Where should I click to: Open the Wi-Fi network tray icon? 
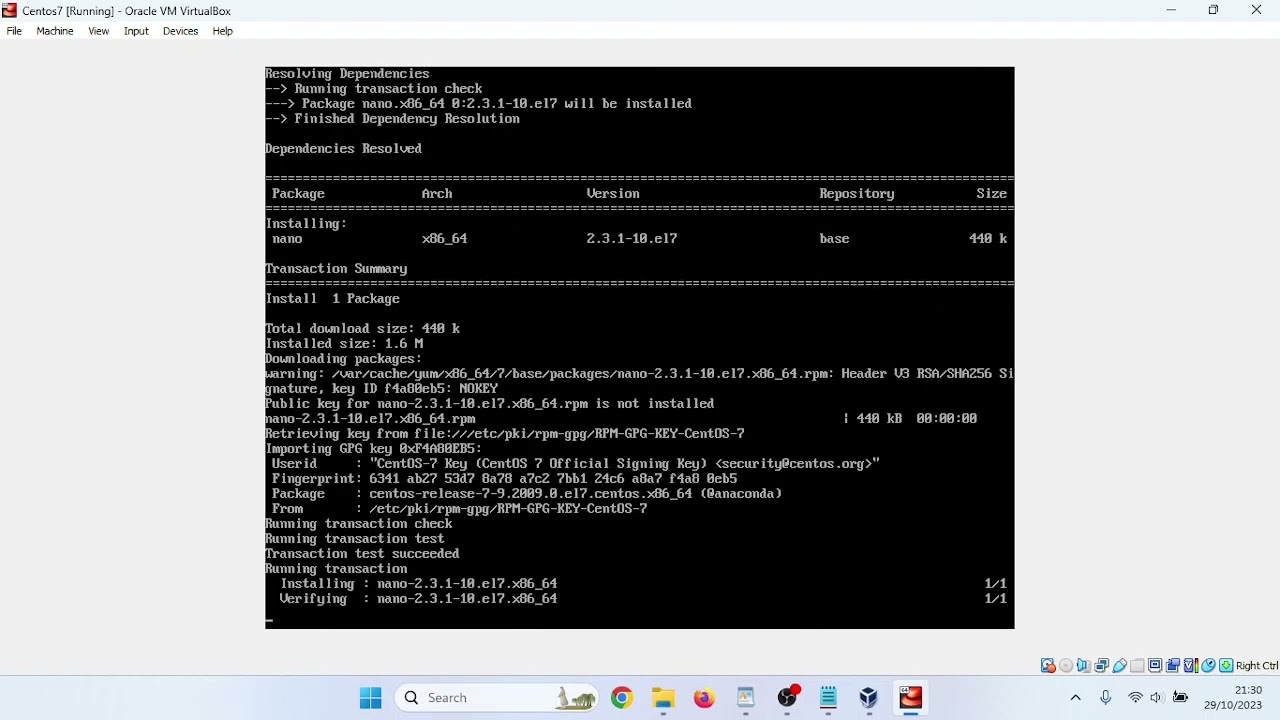(1136, 698)
